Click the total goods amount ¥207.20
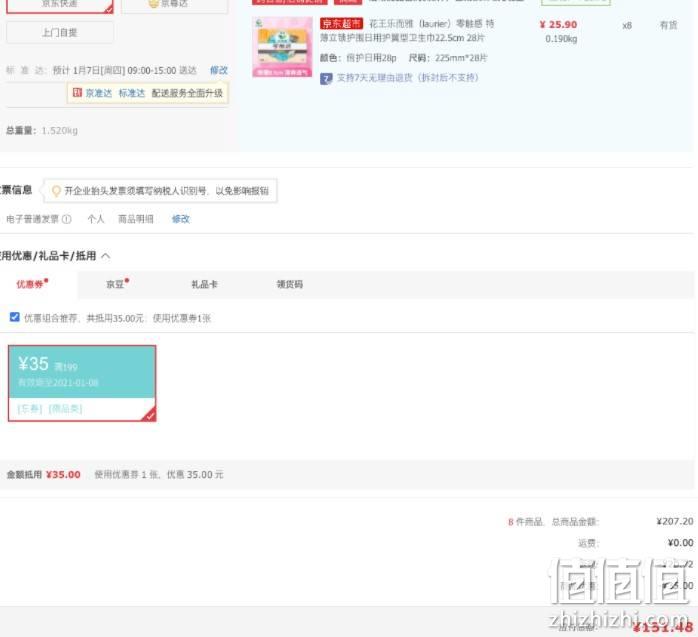This screenshot has width=698, height=637. [674, 521]
